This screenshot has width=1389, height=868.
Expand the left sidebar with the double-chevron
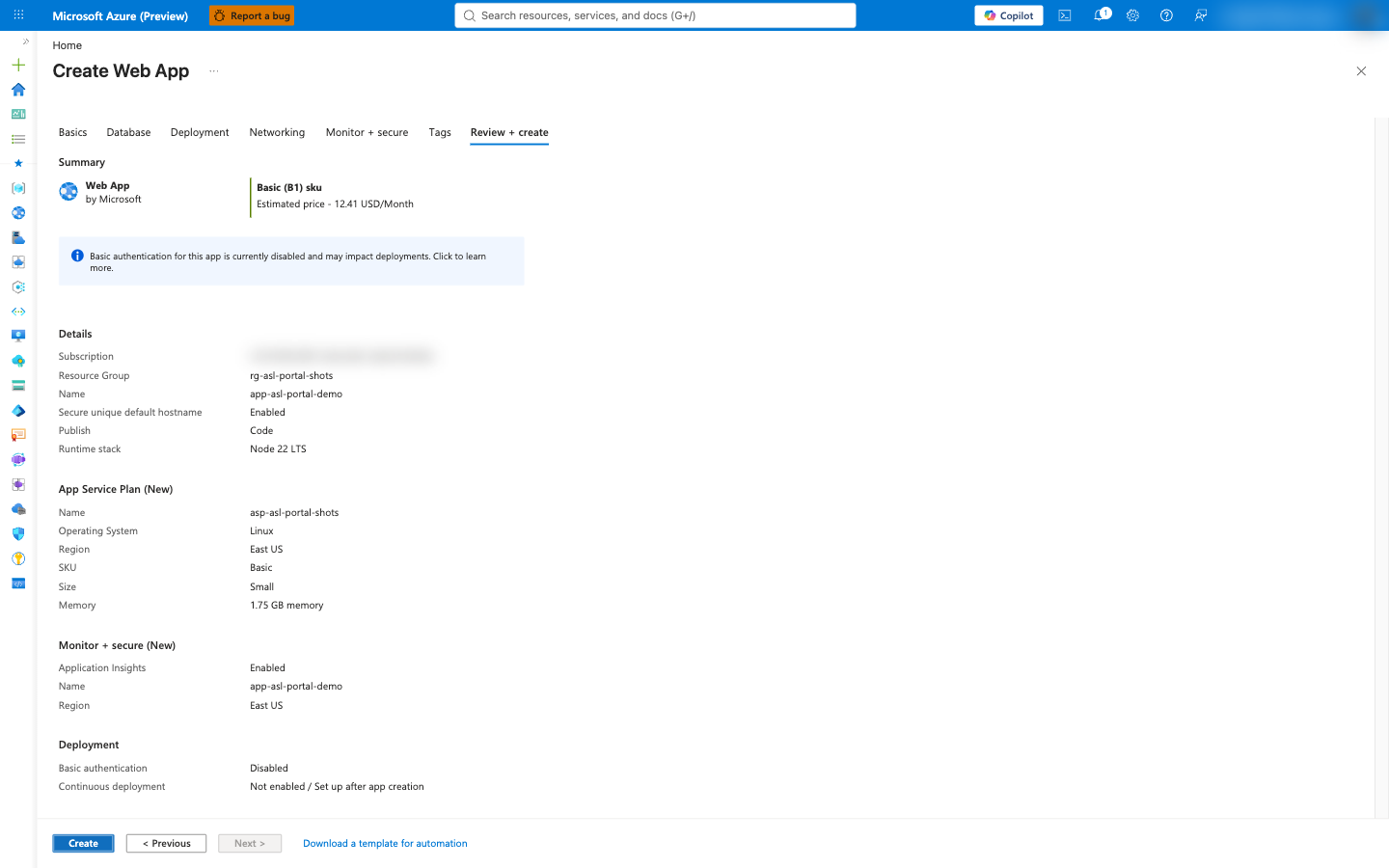(26, 41)
